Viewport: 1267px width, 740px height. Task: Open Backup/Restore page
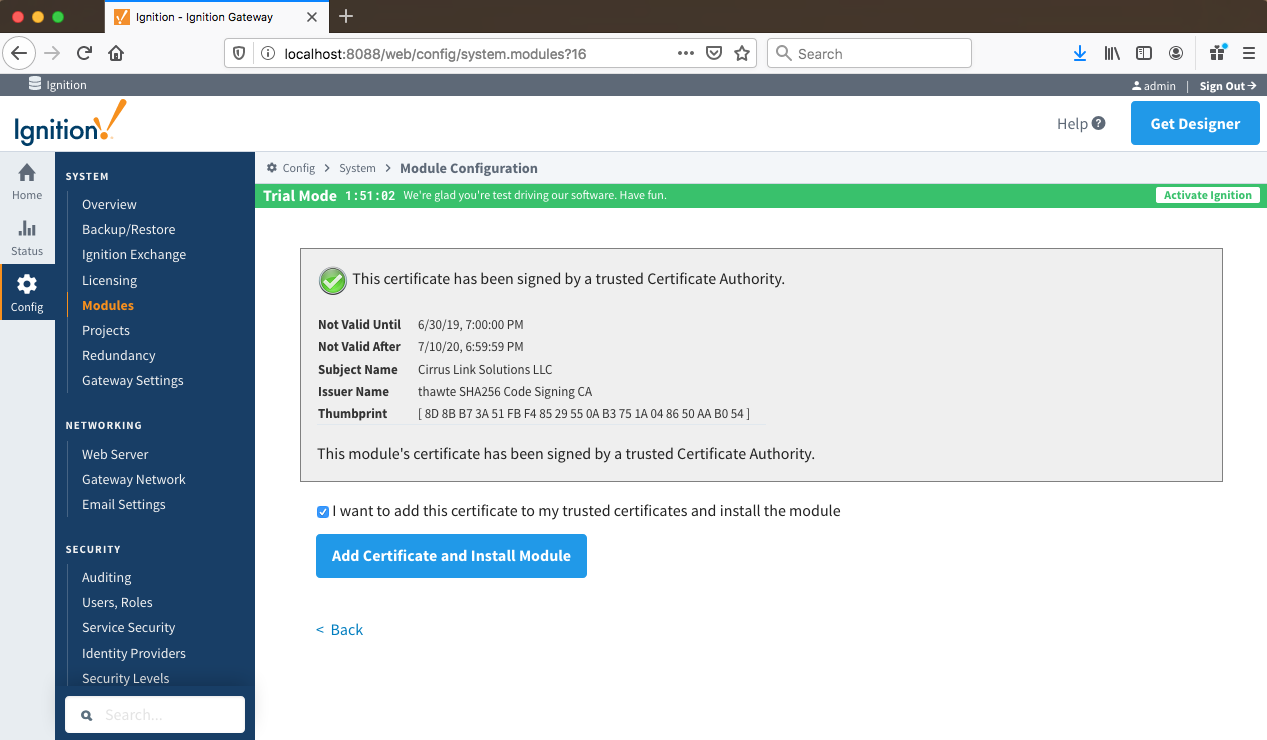pyautogui.click(x=128, y=229)
